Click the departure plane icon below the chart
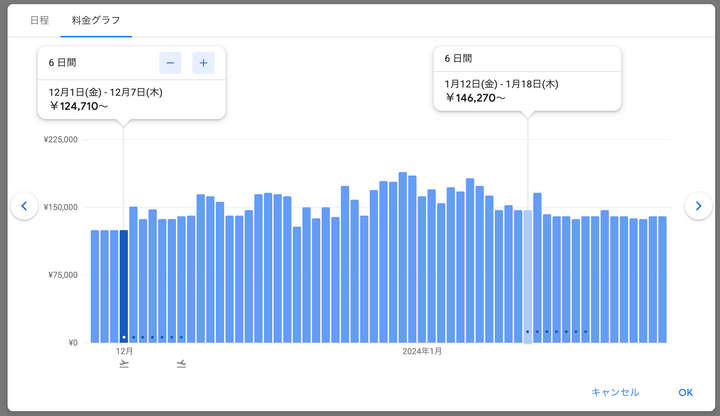The width and height of the screenshot is (720, 416). click(124, 364)
